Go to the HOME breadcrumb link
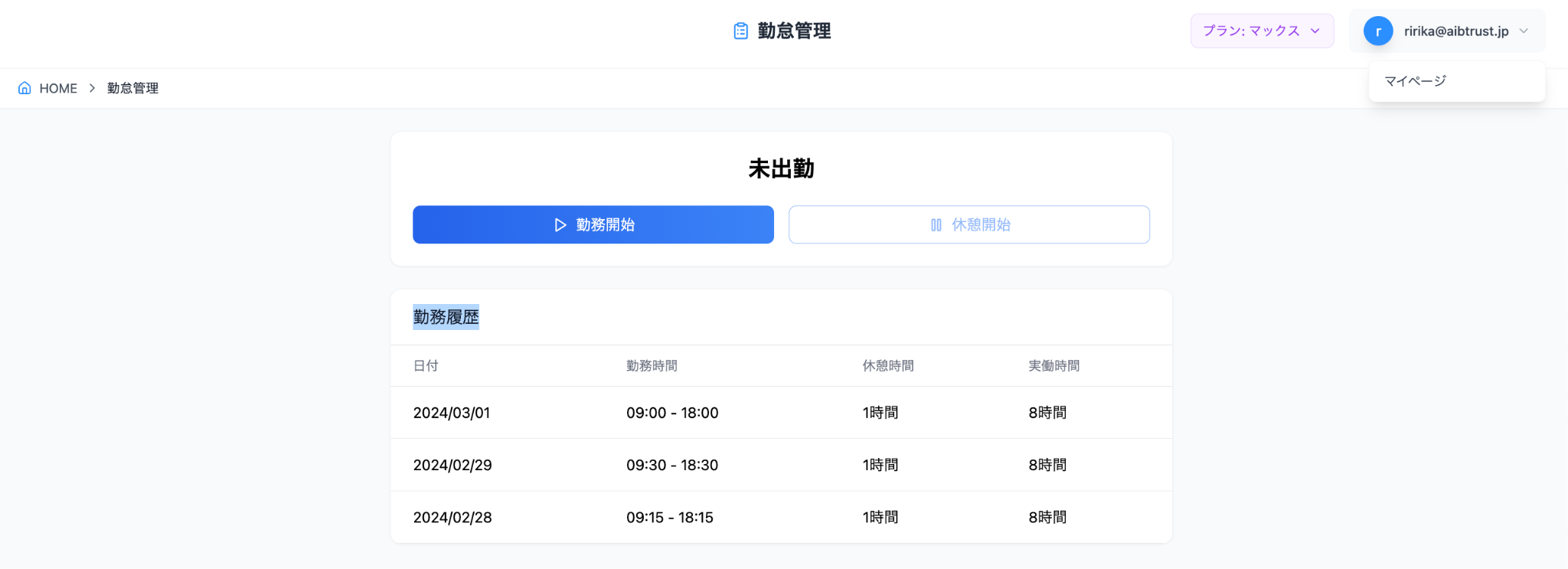1568x569 pixels. [58, 88]
